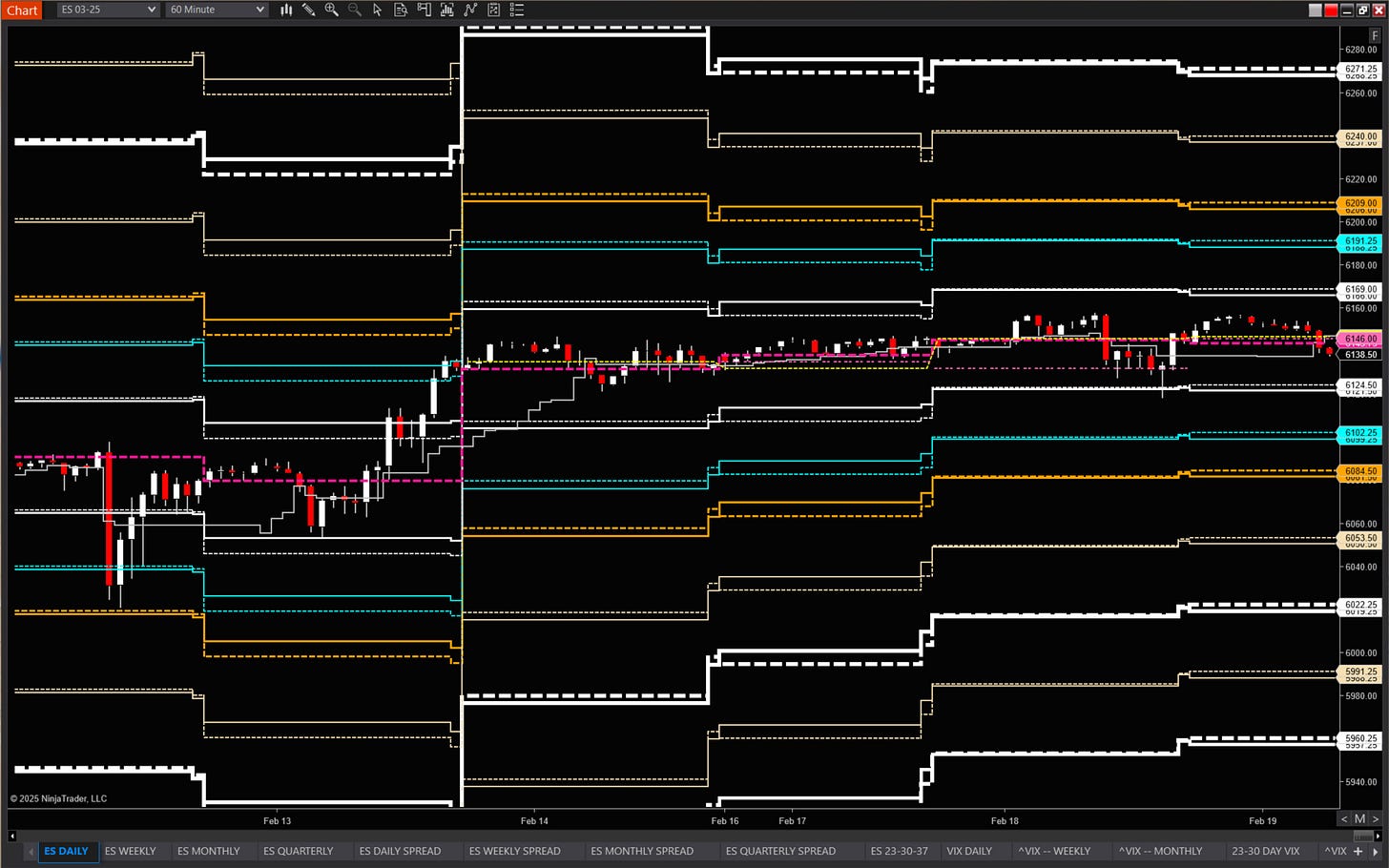Click the 5991.25 price axis label
This screenshot has height=868, width=1389.
point(1360,672)
